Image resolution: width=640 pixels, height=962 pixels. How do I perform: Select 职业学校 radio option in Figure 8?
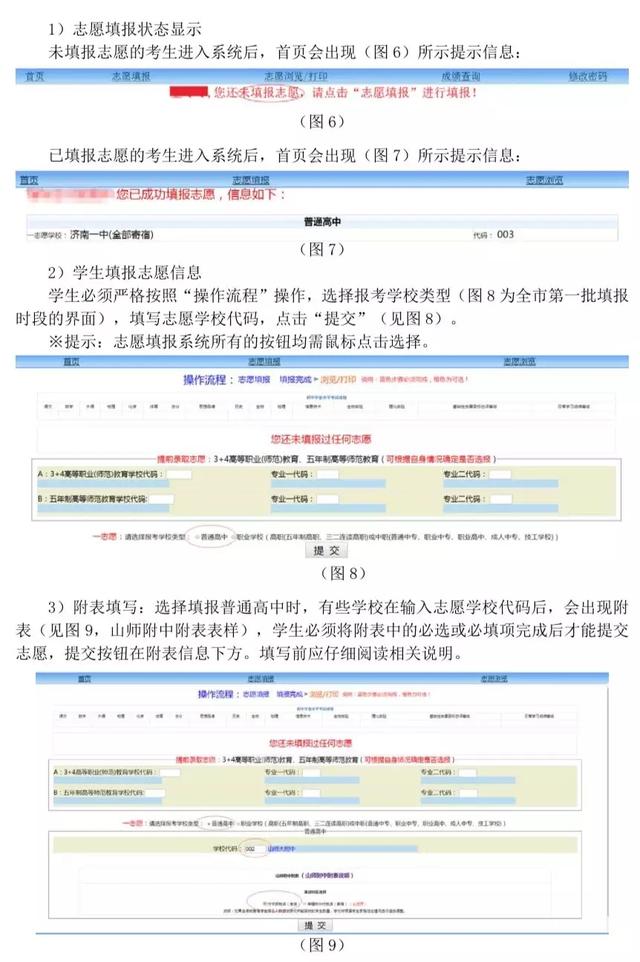coord(233,537)
